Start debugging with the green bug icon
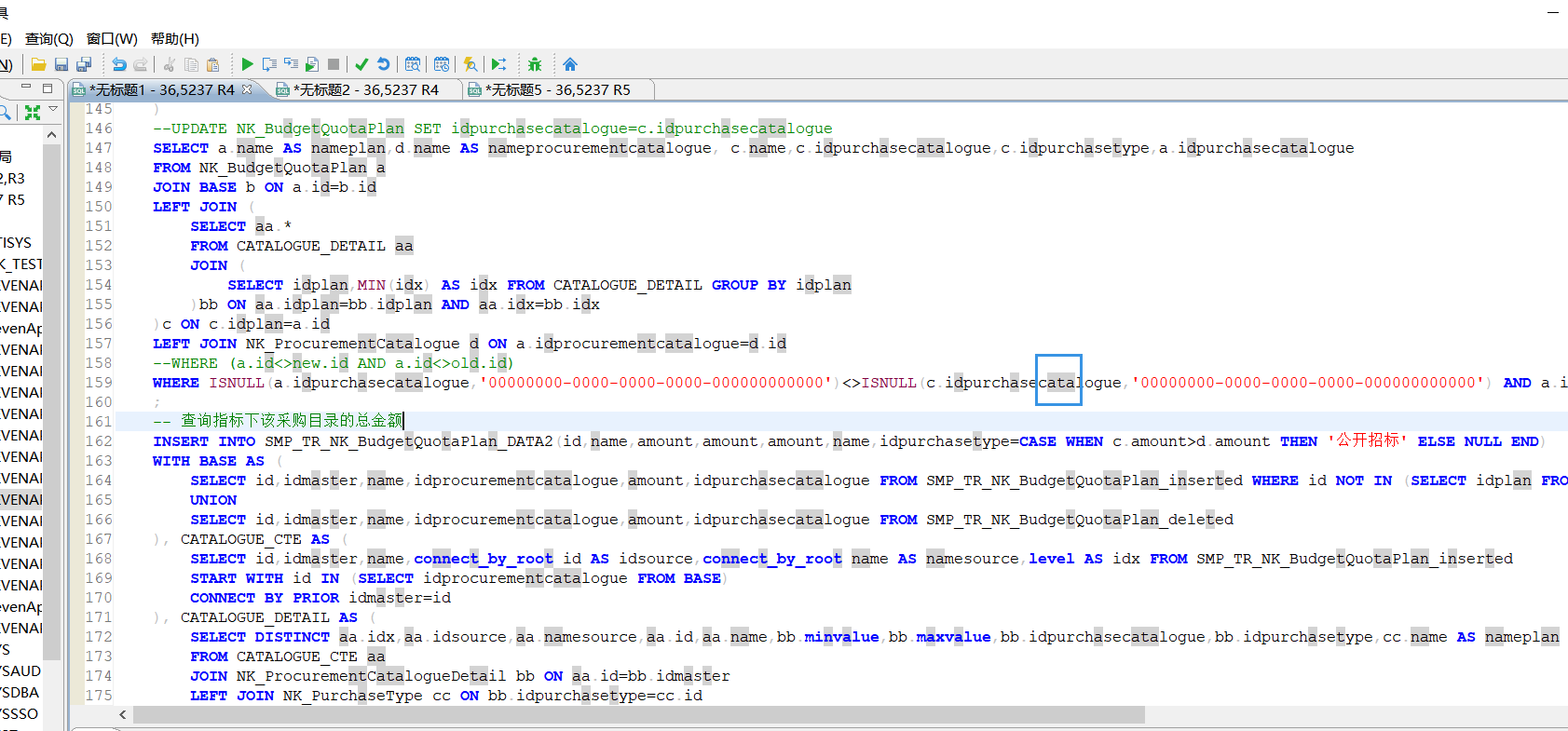 pyautogui.click(x=535, y=64)
